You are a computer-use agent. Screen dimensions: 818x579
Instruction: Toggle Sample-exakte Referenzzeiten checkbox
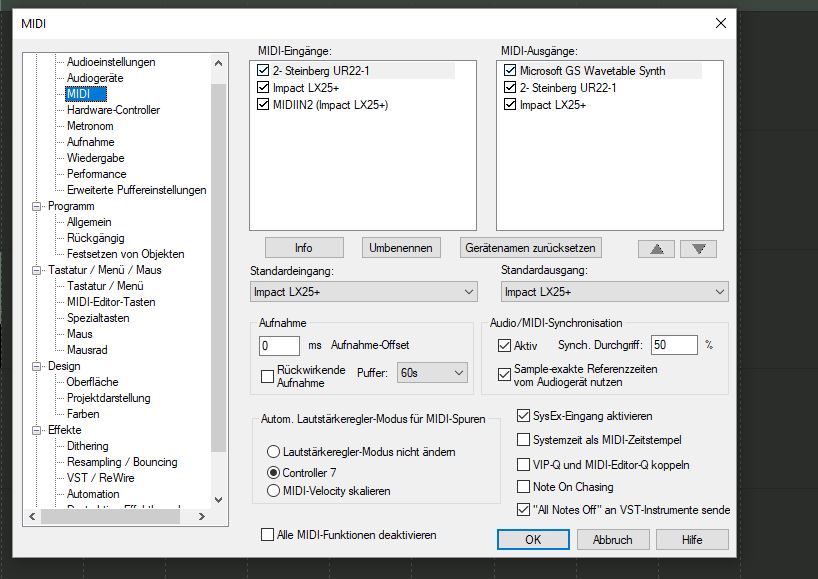(x=504, y=375)
